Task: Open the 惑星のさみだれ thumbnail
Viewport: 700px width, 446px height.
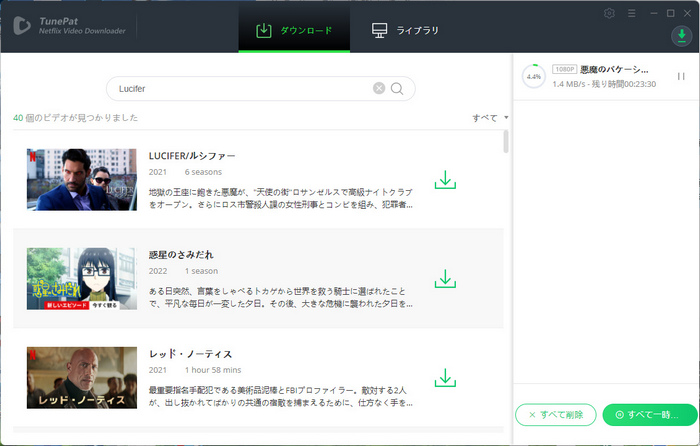Action: [82, 279]
